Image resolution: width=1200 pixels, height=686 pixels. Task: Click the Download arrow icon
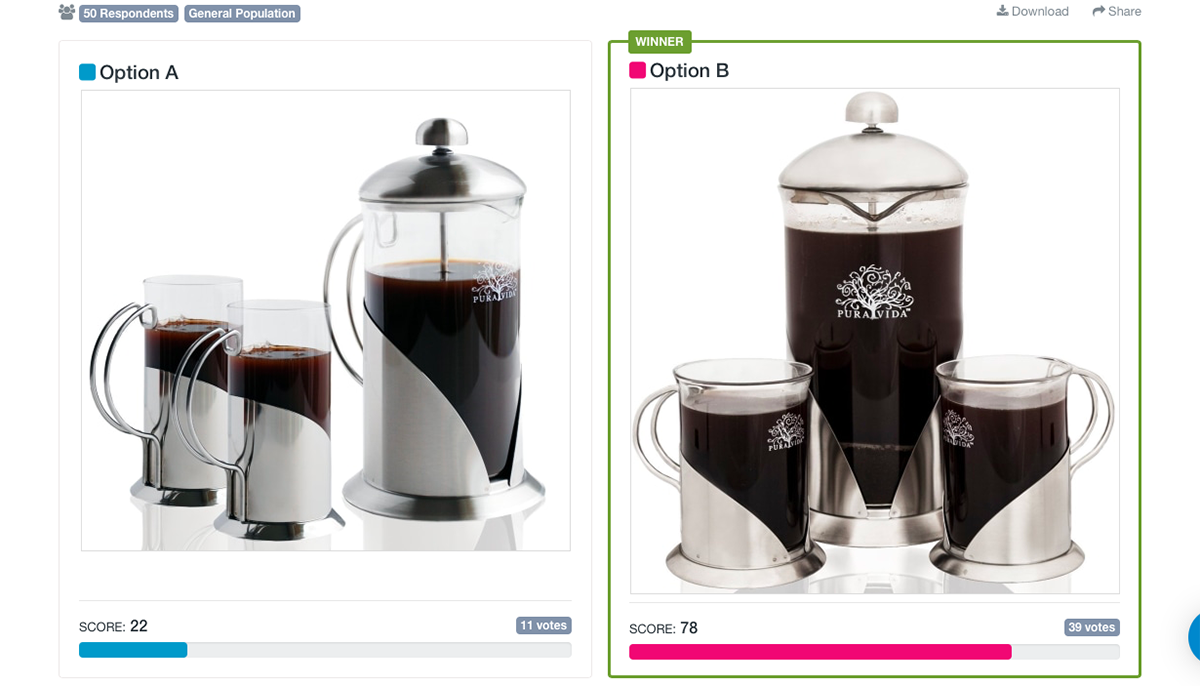(x=1002, y=11)
